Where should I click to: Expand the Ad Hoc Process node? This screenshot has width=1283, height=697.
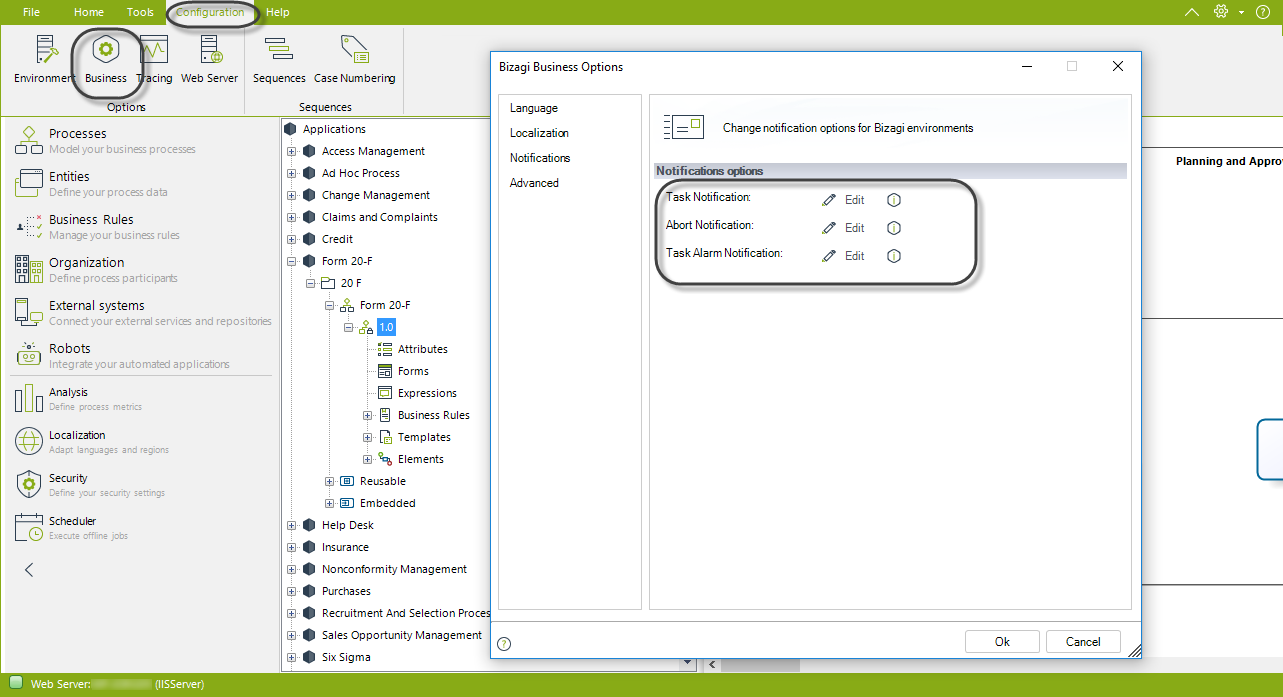click(x=292, y=174)
